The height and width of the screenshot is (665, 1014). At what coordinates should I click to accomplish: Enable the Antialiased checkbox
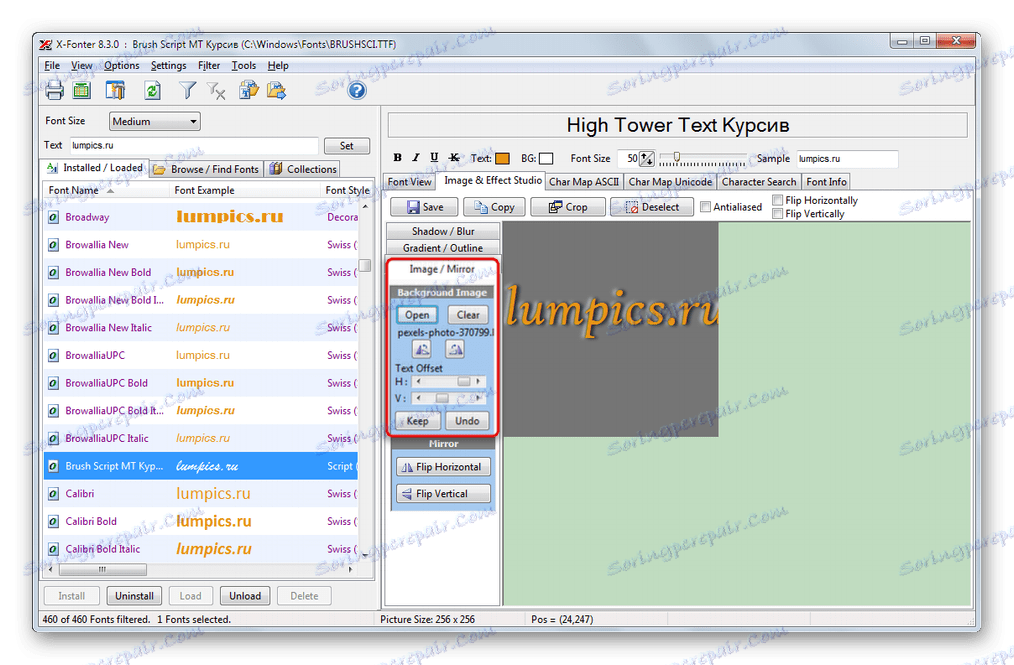[706, 207]
